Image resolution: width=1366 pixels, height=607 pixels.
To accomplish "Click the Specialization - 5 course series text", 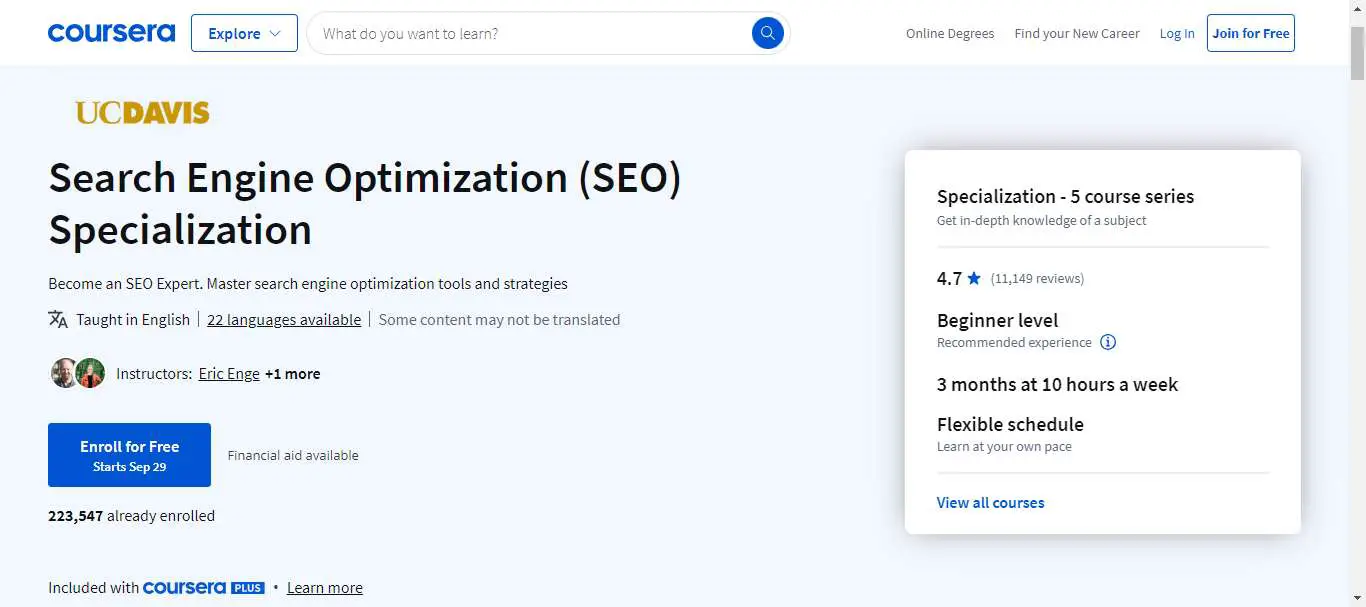I will point(1065,196).
